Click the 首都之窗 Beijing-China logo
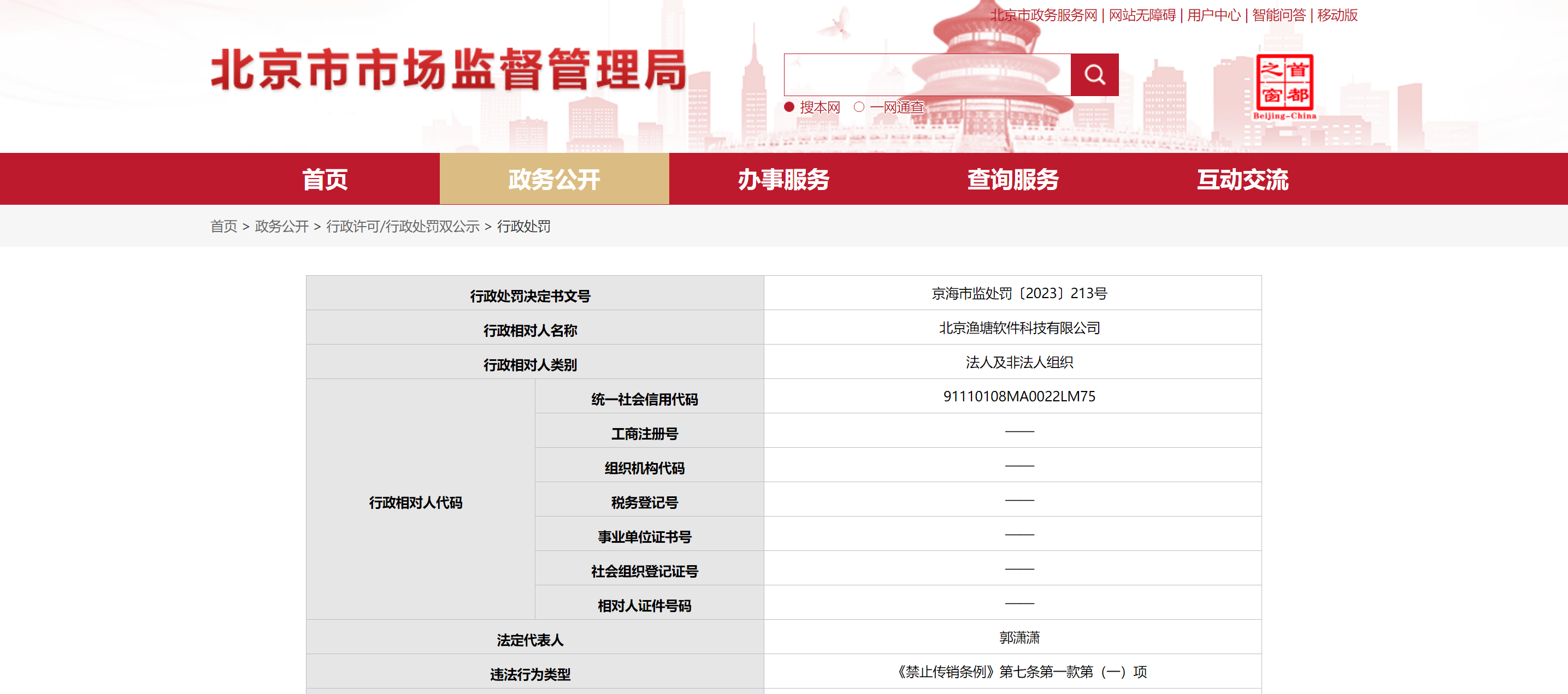 tap(1284, 86)
